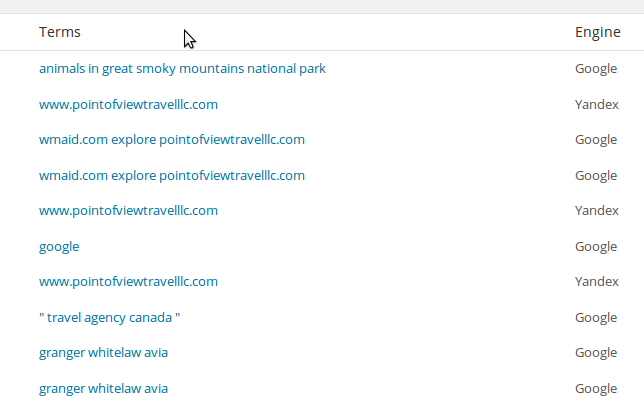This screenshot has width=644, height=401.
Task: Open the third www.pointofviewtravelllc.com term link
Action: click(x=128, y=282)
